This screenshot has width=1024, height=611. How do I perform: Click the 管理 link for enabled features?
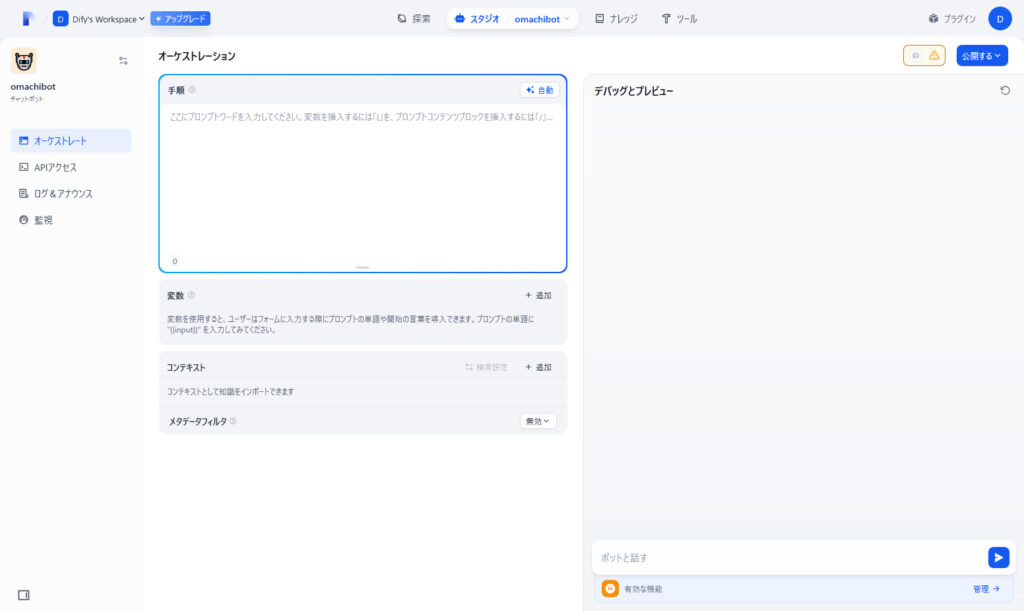click(x=986, y=589)
